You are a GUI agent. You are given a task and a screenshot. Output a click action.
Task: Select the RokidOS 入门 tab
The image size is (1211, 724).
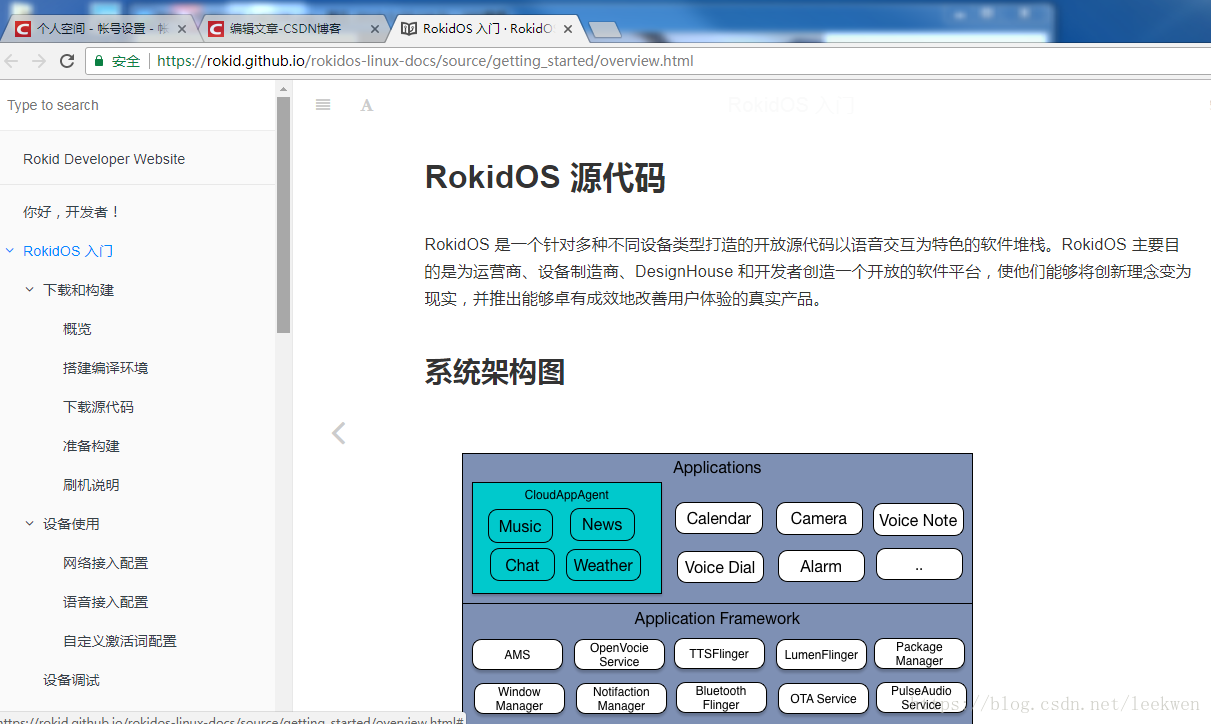(488, 29)
